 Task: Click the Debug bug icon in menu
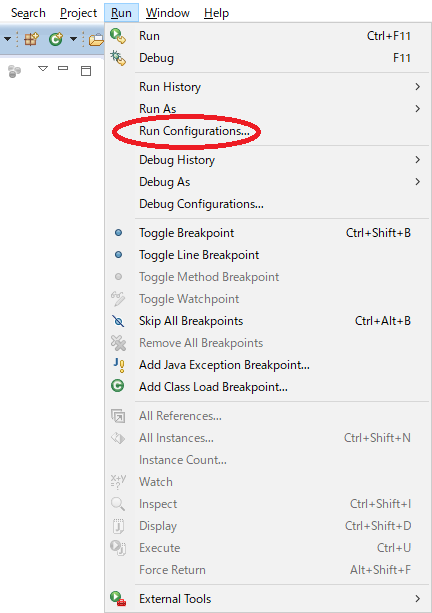tap(118, 58)
